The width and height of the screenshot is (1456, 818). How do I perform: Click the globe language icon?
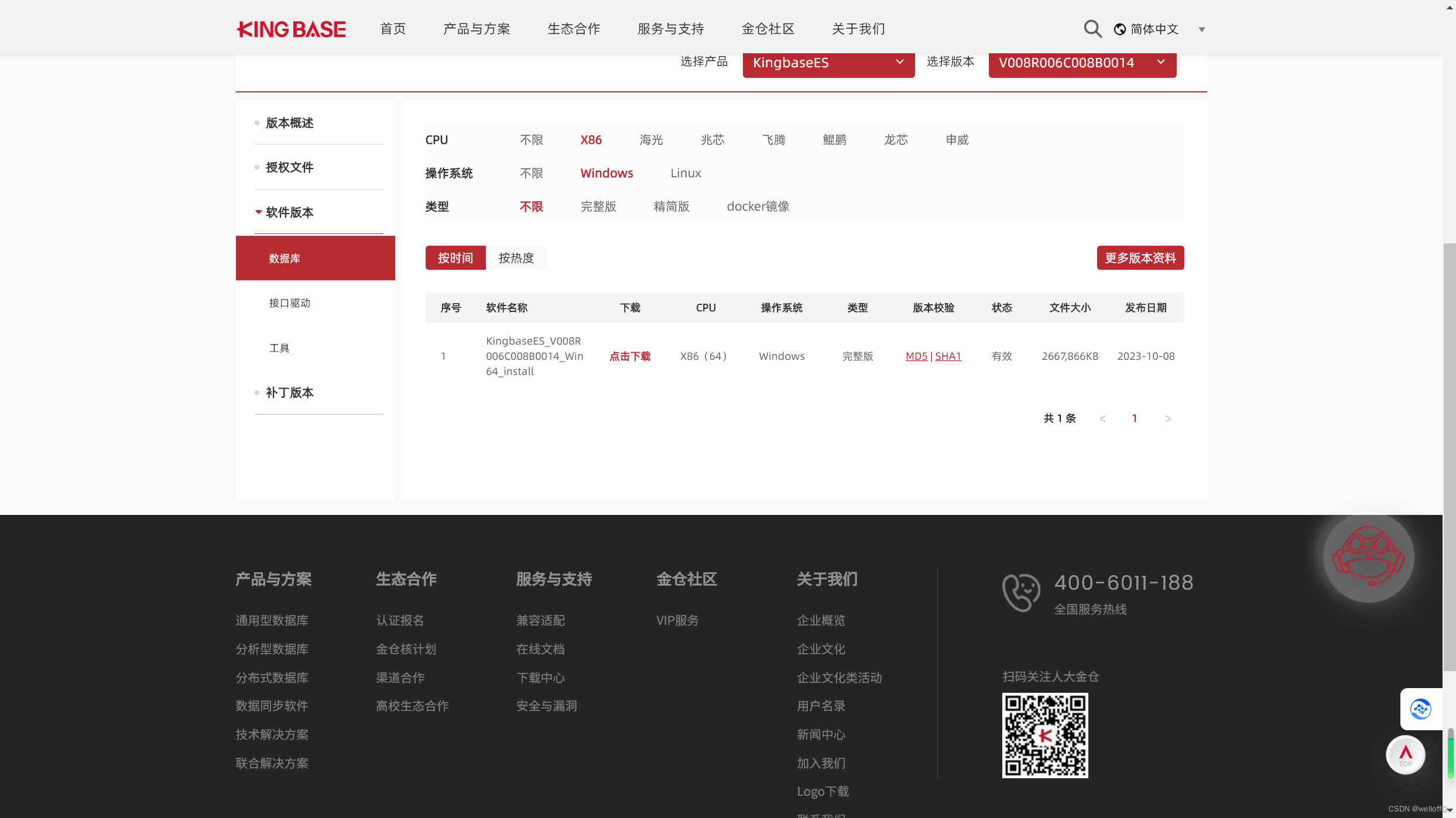coord(1119,29)
